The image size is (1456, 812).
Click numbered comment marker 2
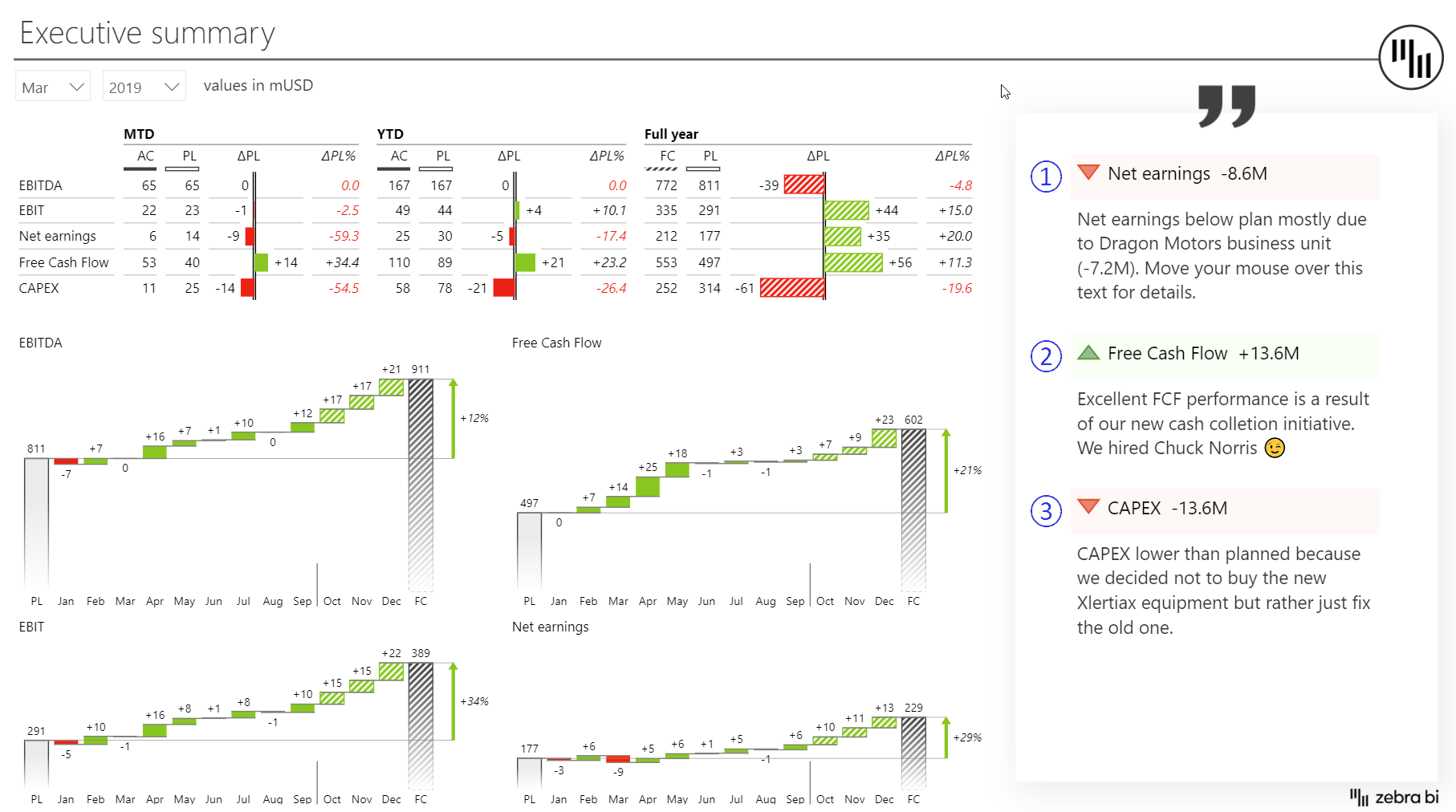tap(1045, 356)
